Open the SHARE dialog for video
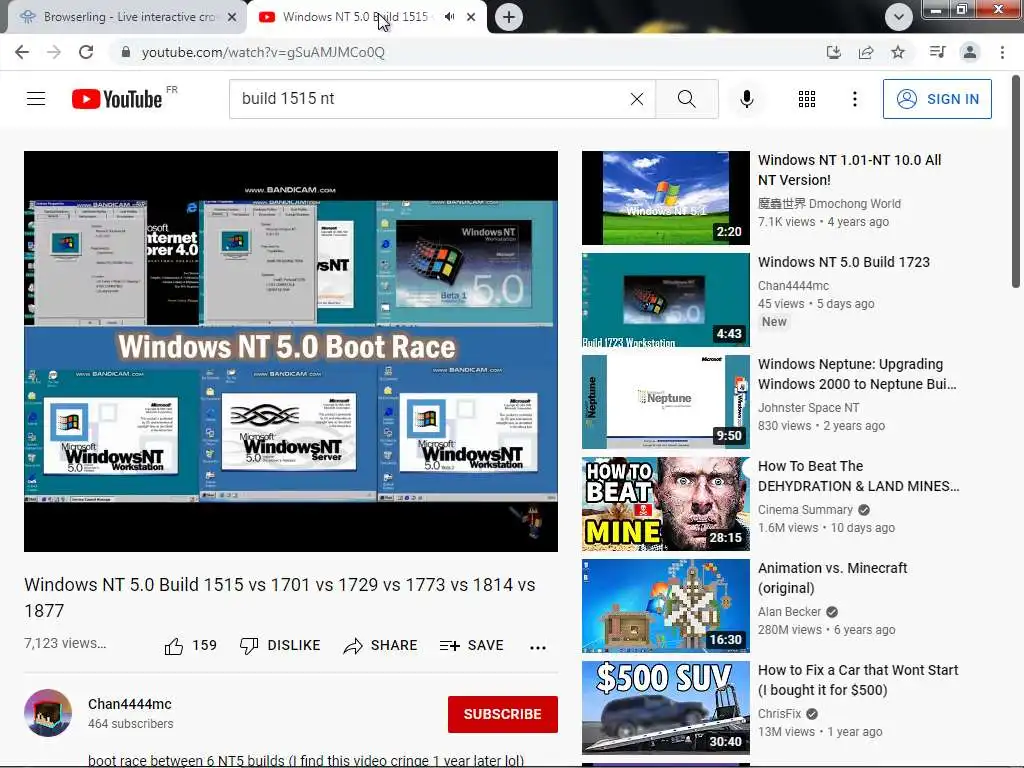Screen dimensions: 1024x768 pos(380,645)
